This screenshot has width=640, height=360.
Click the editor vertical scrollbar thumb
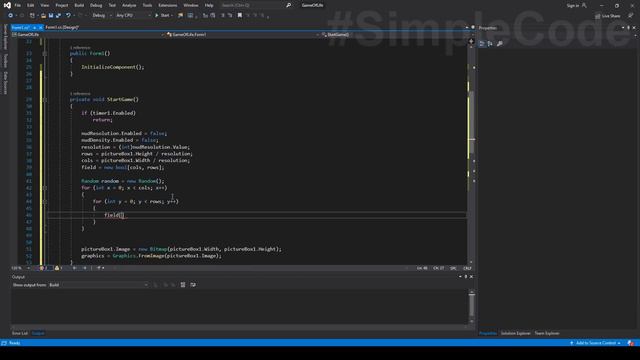(x=471, y=122)
